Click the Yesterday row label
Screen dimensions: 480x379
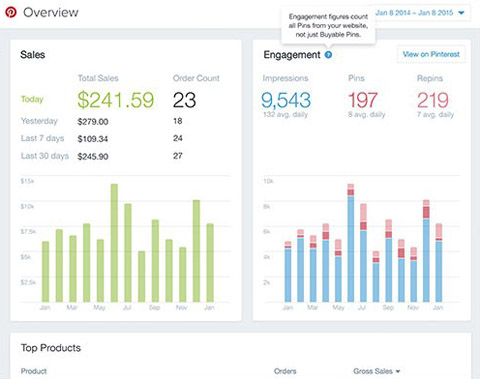(39, 121)
